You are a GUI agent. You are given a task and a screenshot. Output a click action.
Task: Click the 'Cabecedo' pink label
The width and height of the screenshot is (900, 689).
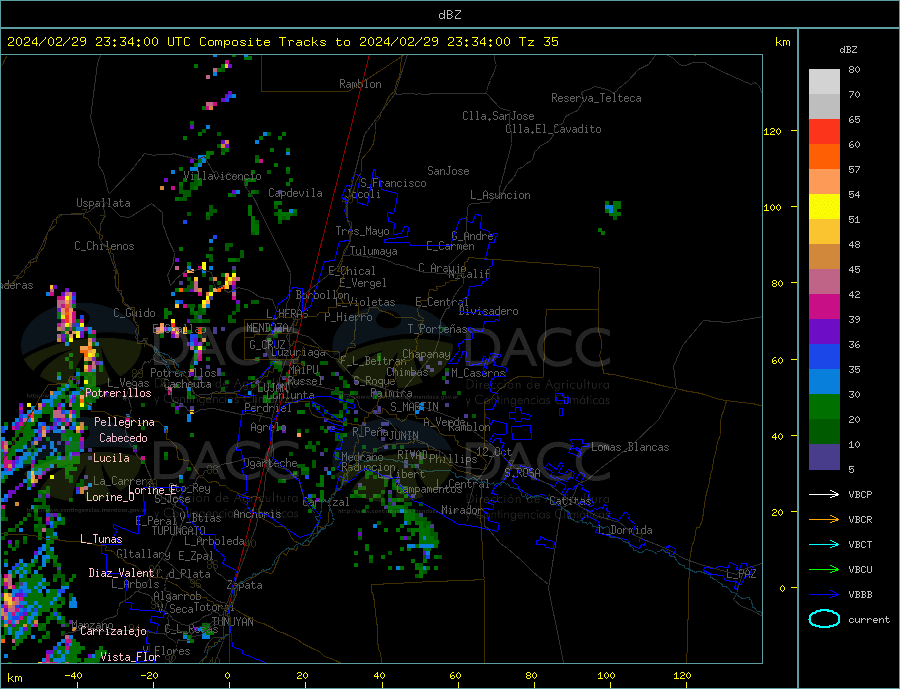pyautogui.click(x=123, y=438)
